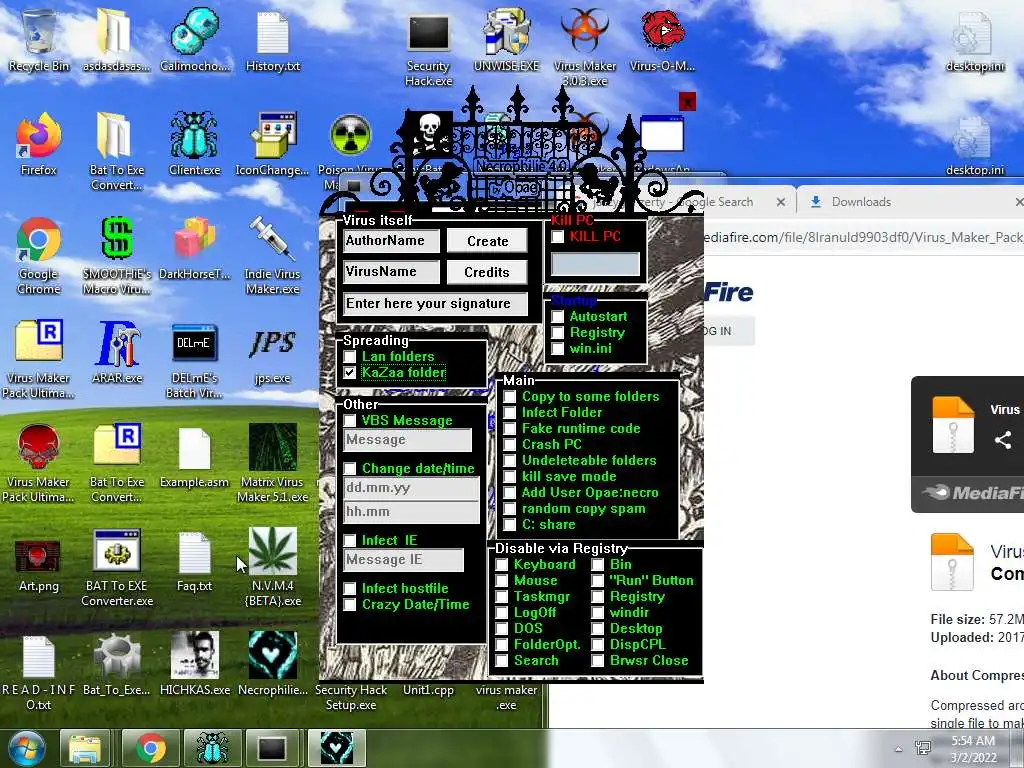The height and width of the screenshot is (768, 1024).
Task: Click the Message IE text field
Action: click(404, 560)
